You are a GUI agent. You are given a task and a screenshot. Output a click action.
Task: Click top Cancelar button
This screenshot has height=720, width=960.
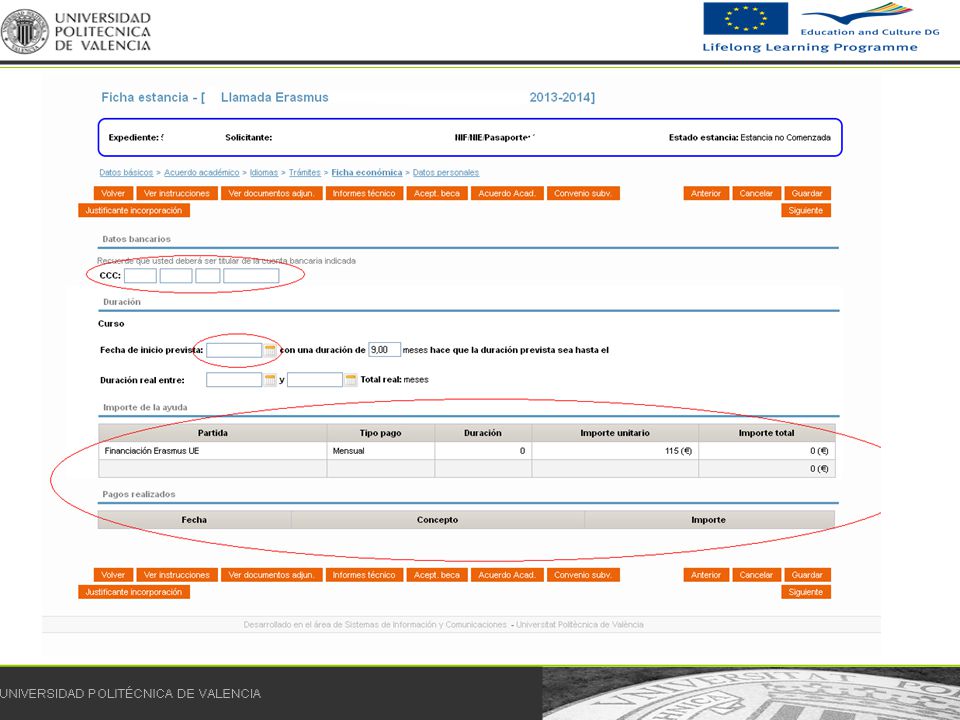point(756,193)
